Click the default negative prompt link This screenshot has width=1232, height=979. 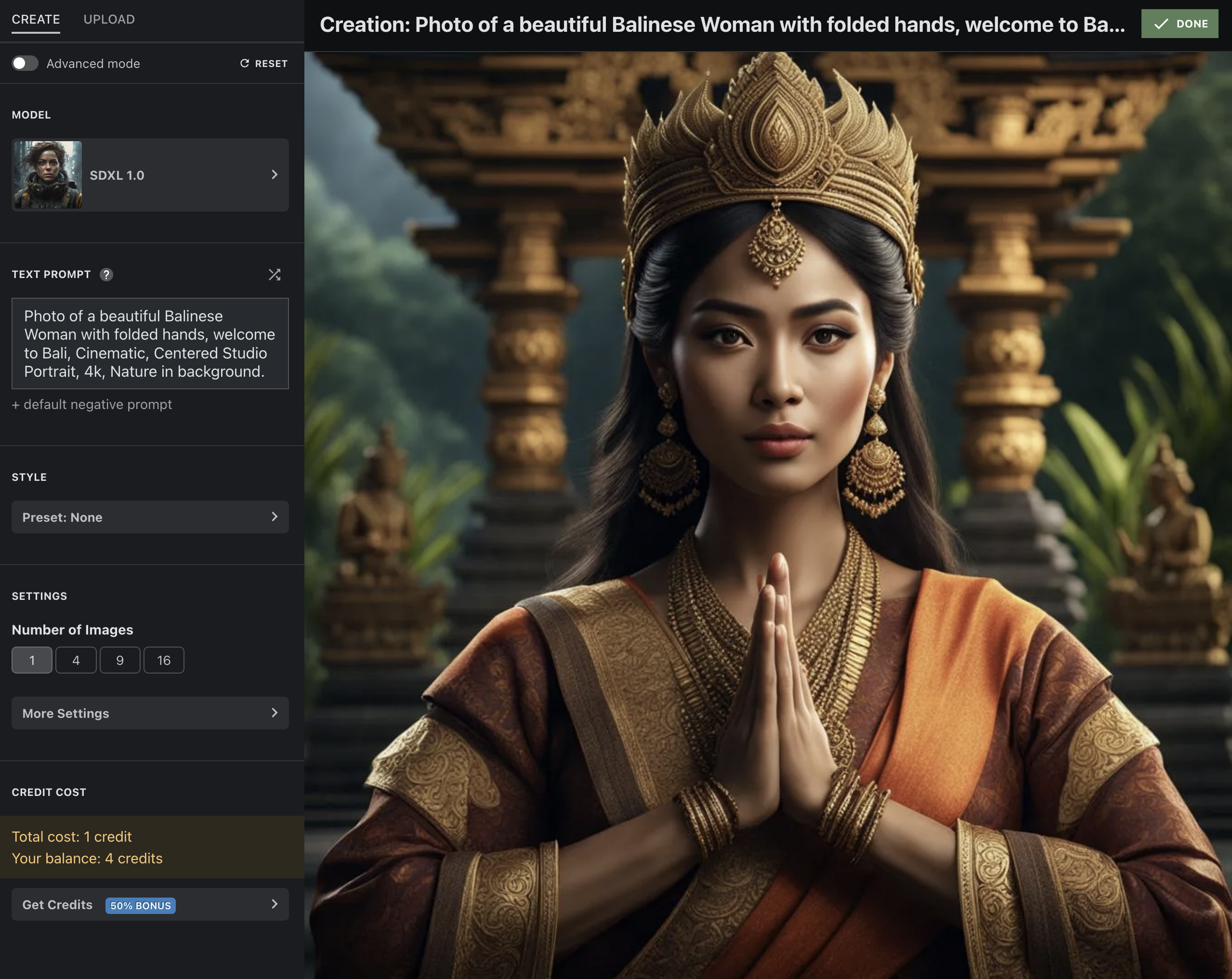(92, 405)
